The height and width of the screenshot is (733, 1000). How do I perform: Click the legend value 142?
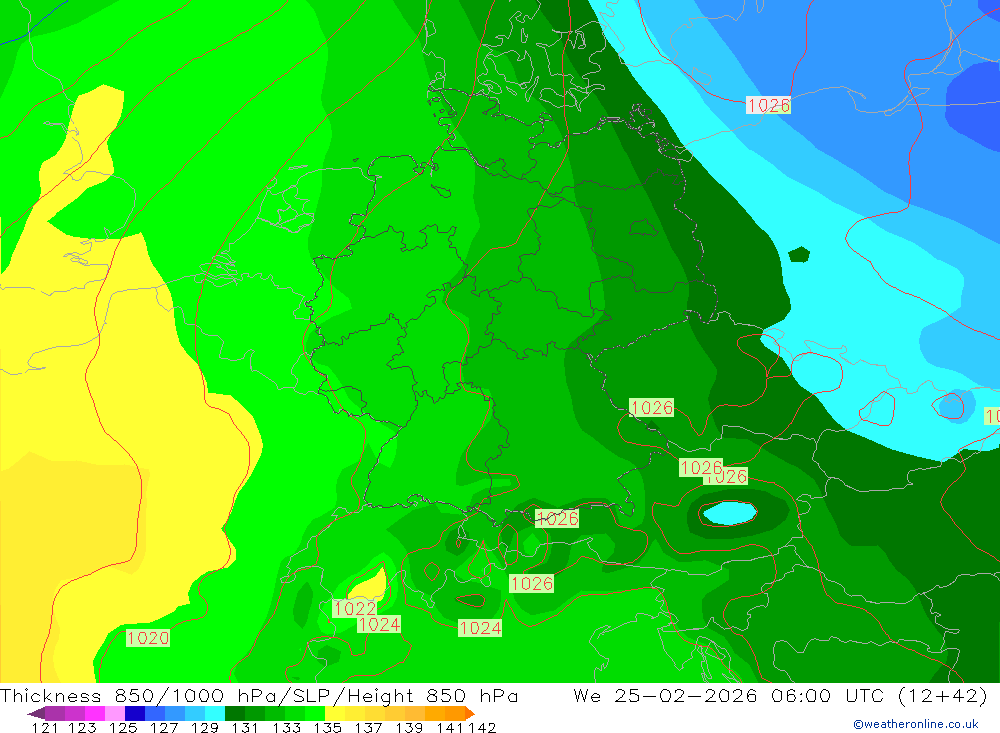coord(482,727)
